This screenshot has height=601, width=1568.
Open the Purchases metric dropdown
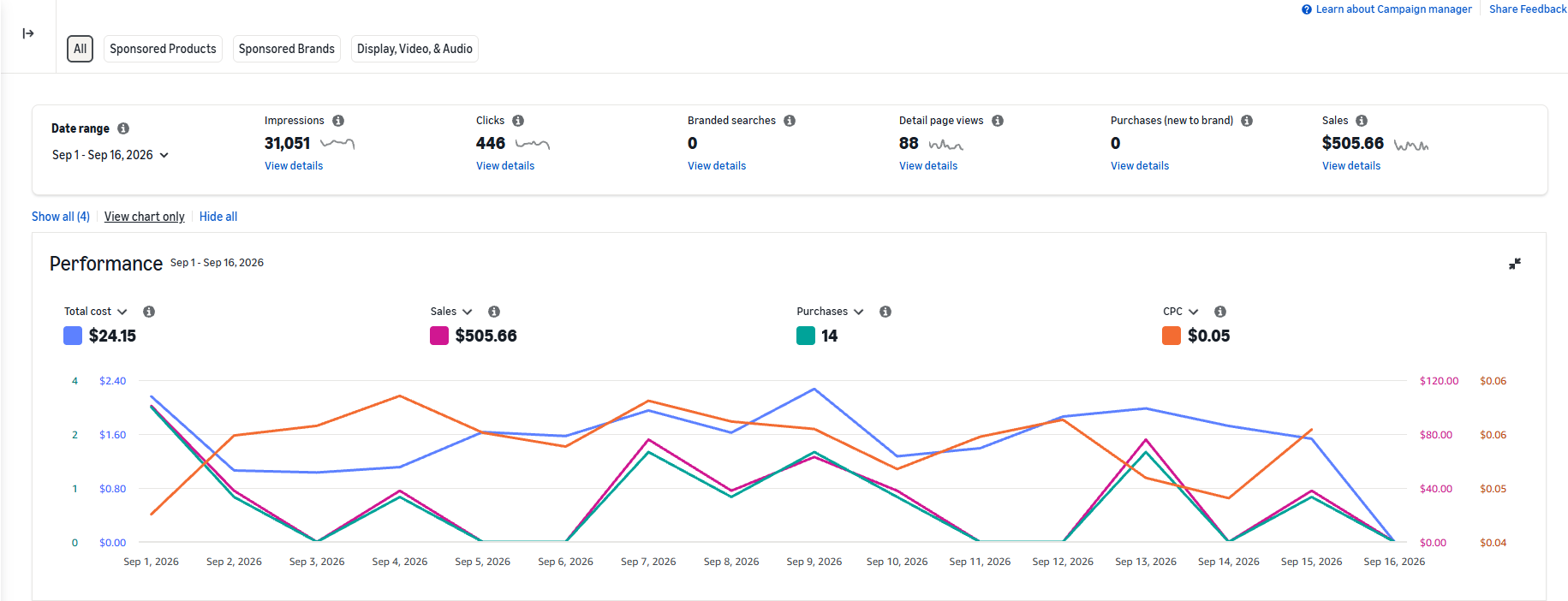[x=830, y=312]
